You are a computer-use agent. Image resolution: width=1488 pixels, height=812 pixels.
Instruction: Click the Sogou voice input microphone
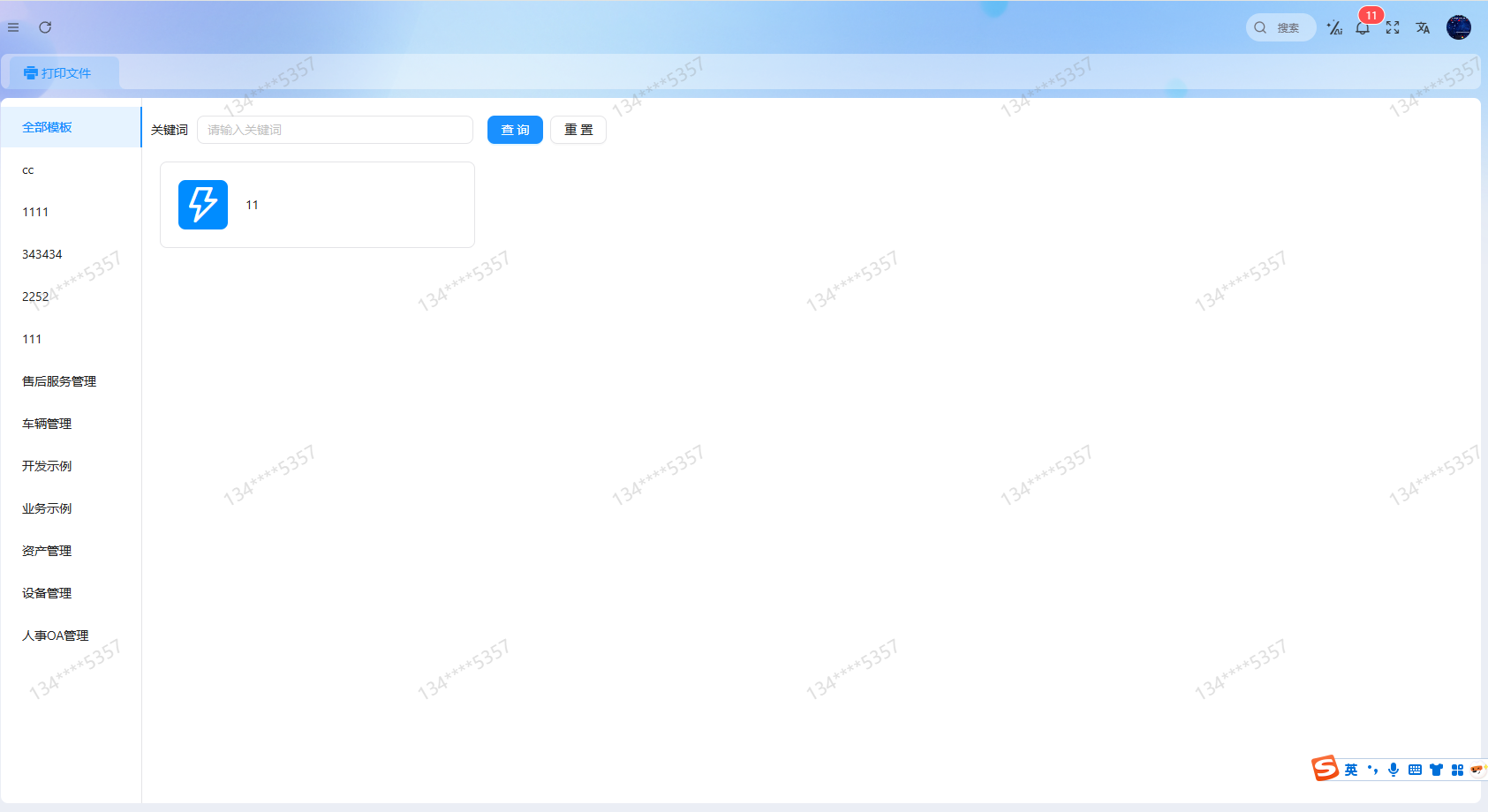(1394, 770)
